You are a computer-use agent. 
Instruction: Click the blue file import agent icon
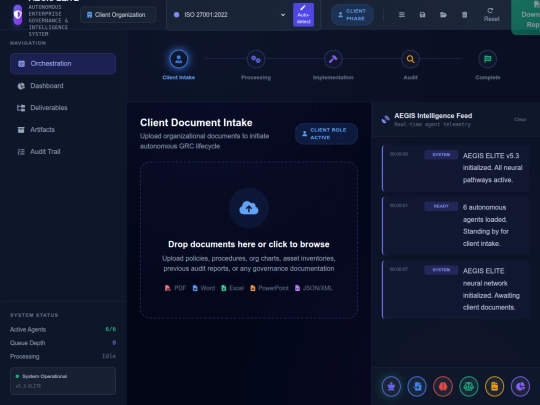click(x=417, y=386)
